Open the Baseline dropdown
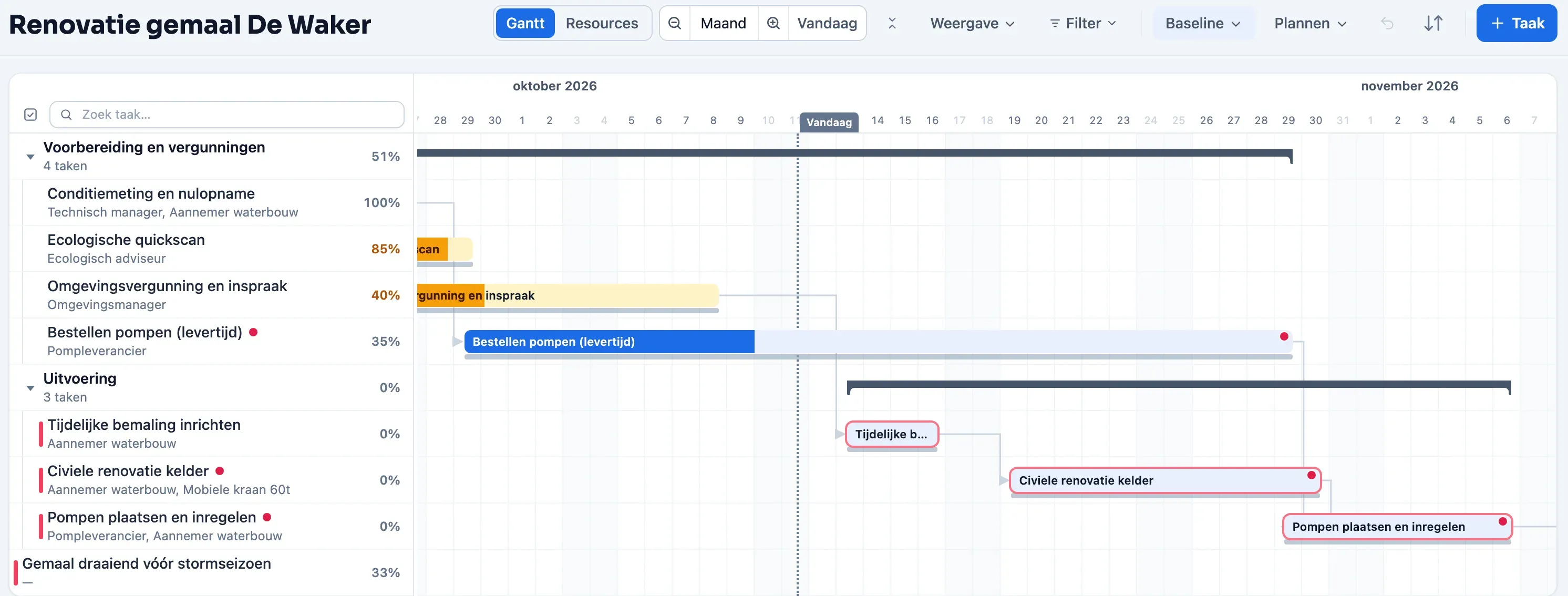This screenshot has width=1568, height=596. tap(1203, 23)
